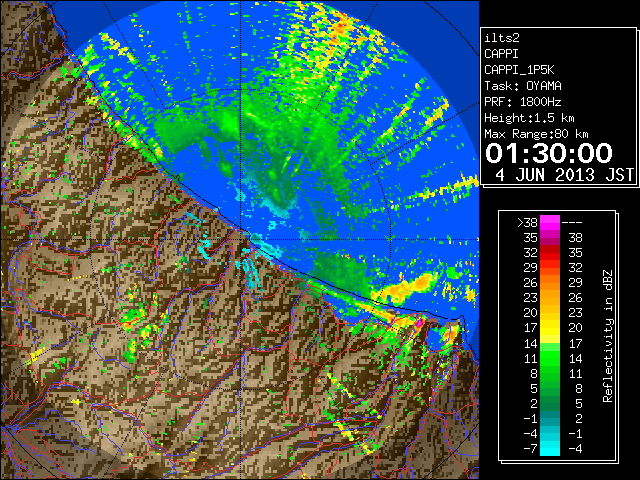Click the '---' legend label
This screenshot has height=480, width=640.
coord(572,223)
